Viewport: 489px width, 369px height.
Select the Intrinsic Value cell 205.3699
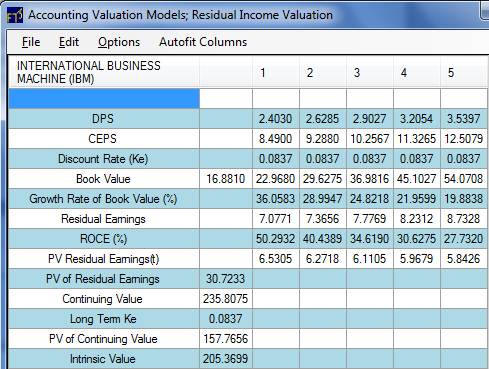(226, 359)
